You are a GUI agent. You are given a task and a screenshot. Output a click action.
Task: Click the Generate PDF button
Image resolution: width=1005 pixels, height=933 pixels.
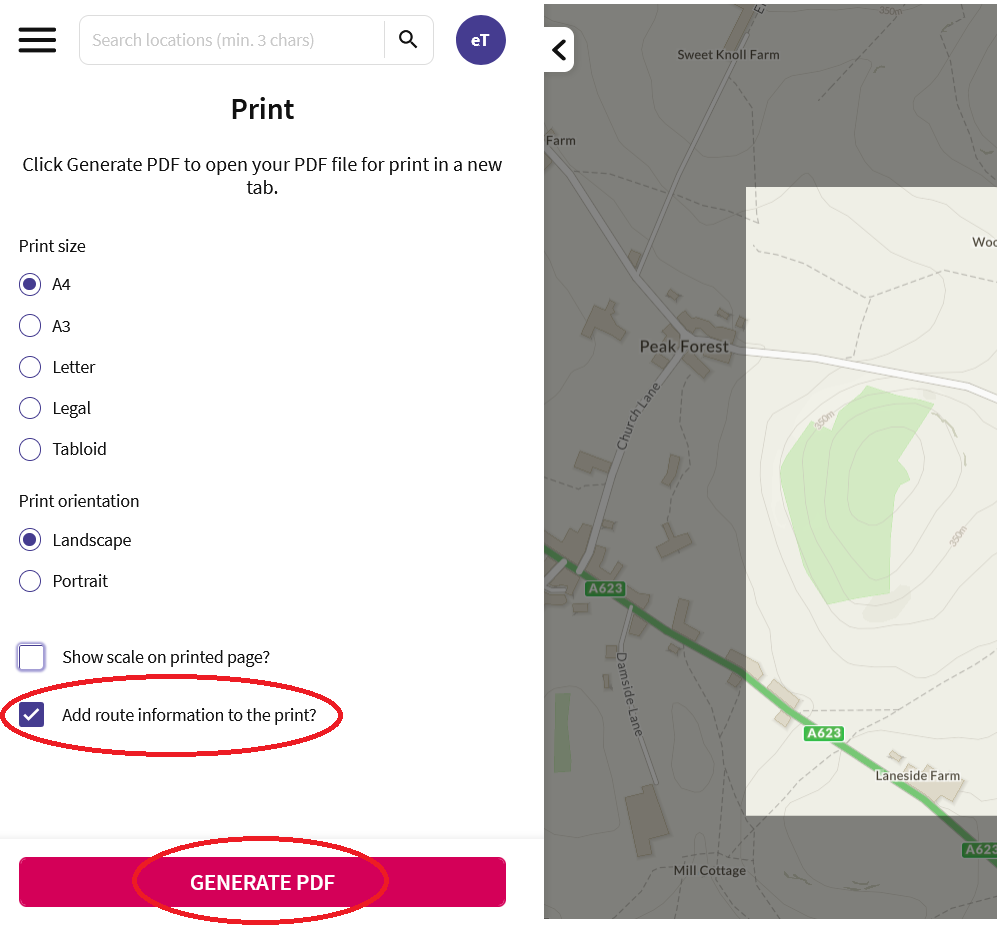[261, 882]
